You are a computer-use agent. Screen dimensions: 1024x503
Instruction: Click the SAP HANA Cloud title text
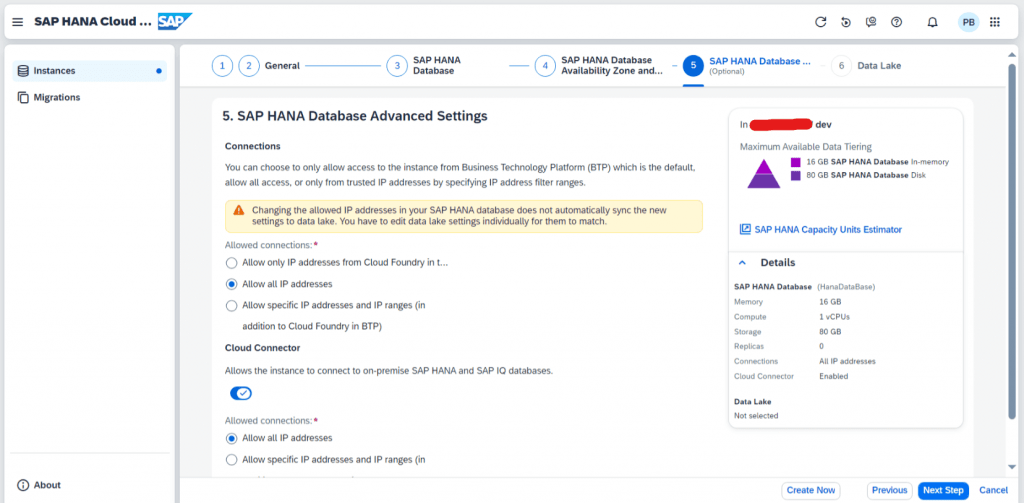coord(93,22)
